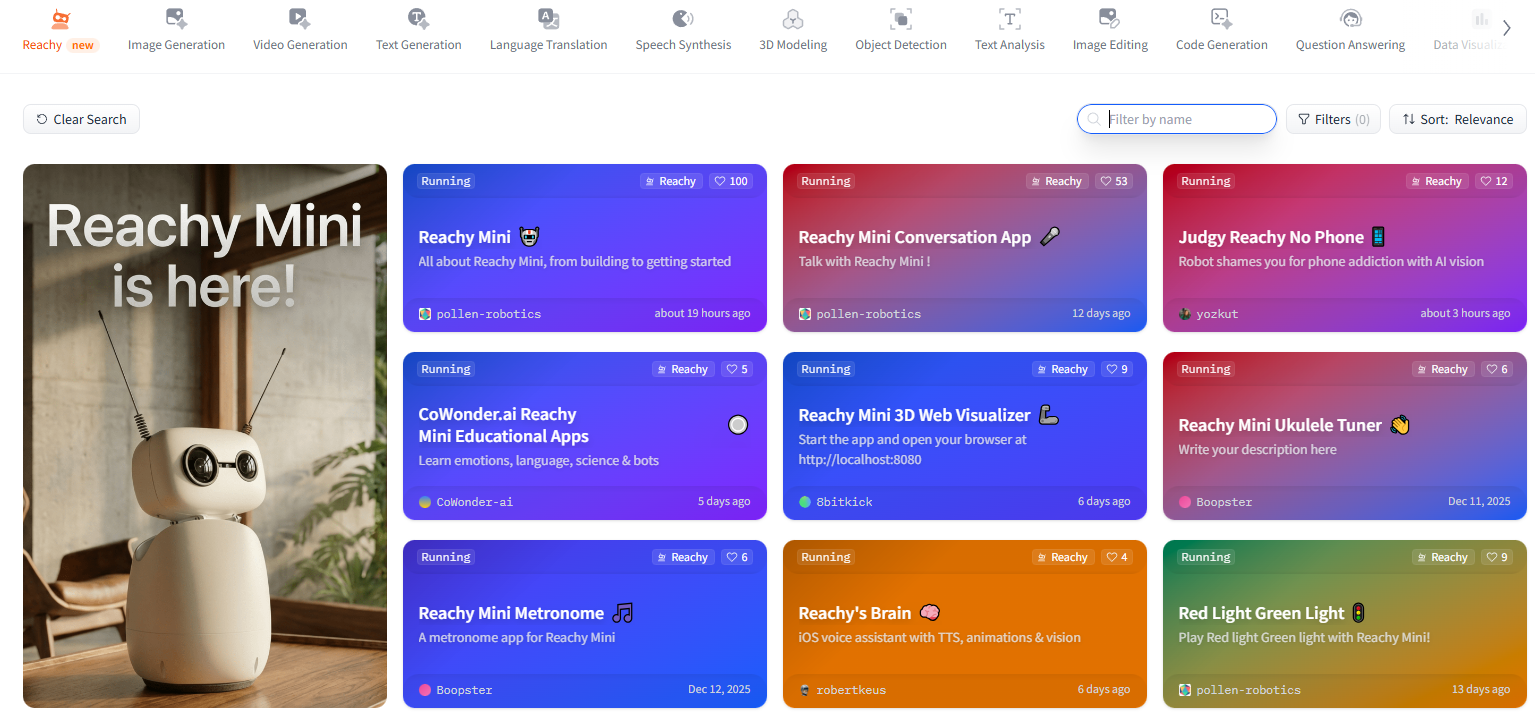Open the Filters (0) menu

click(1333, 119)
